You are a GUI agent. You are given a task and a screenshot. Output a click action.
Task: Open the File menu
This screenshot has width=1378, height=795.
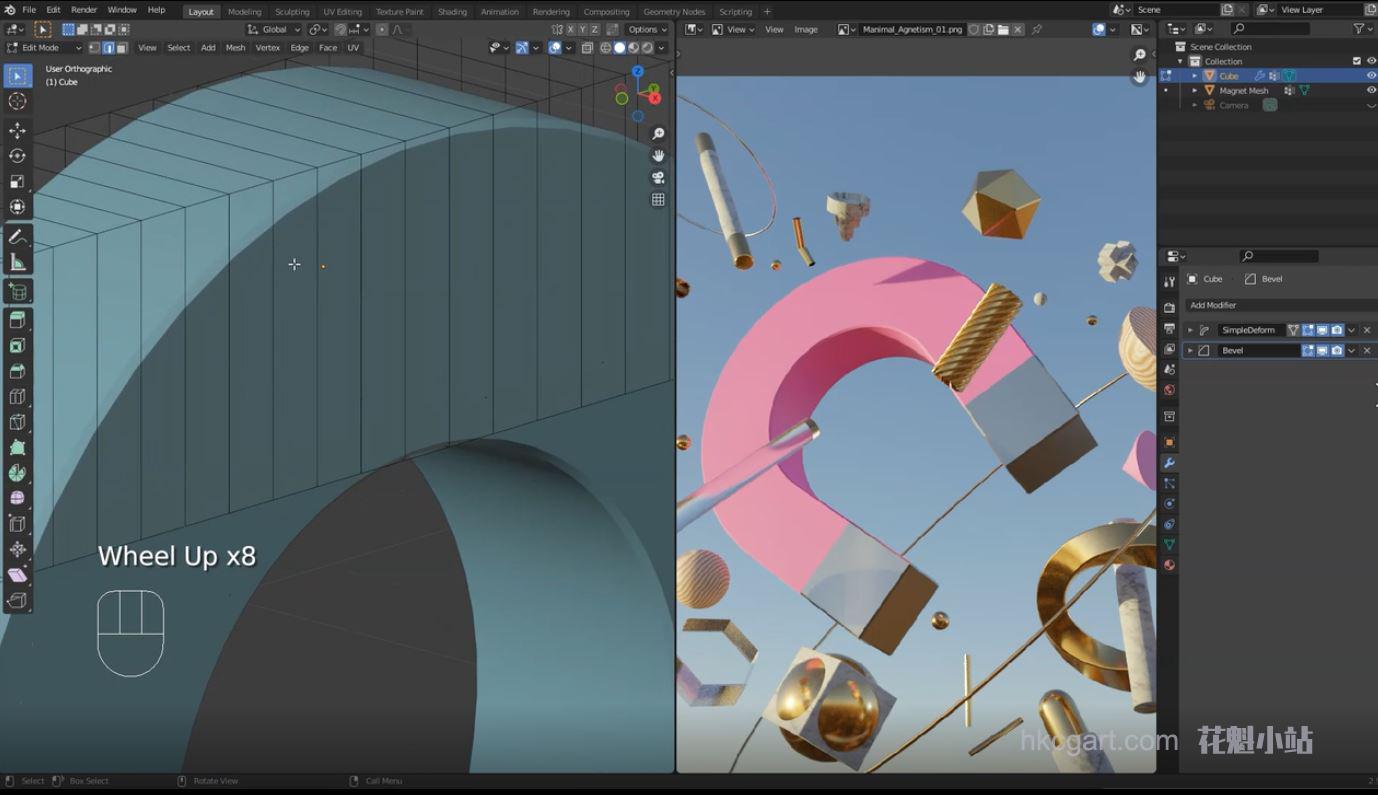click(x=29, y=10)
